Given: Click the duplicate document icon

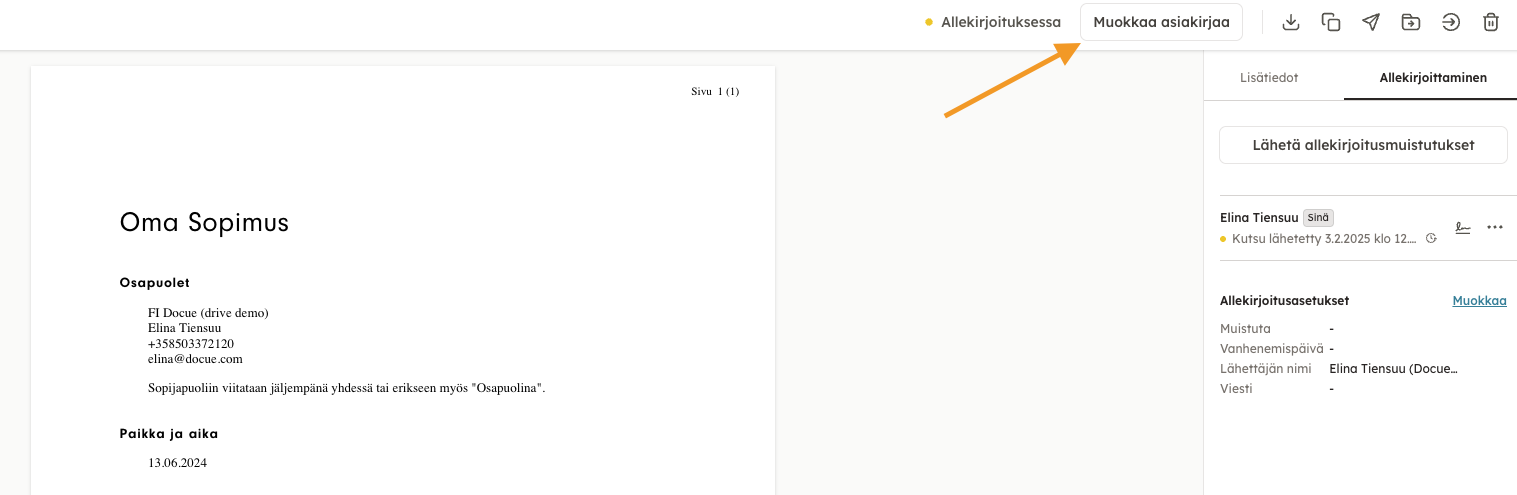Looking at the screenshot, I should coord(1331,22).
